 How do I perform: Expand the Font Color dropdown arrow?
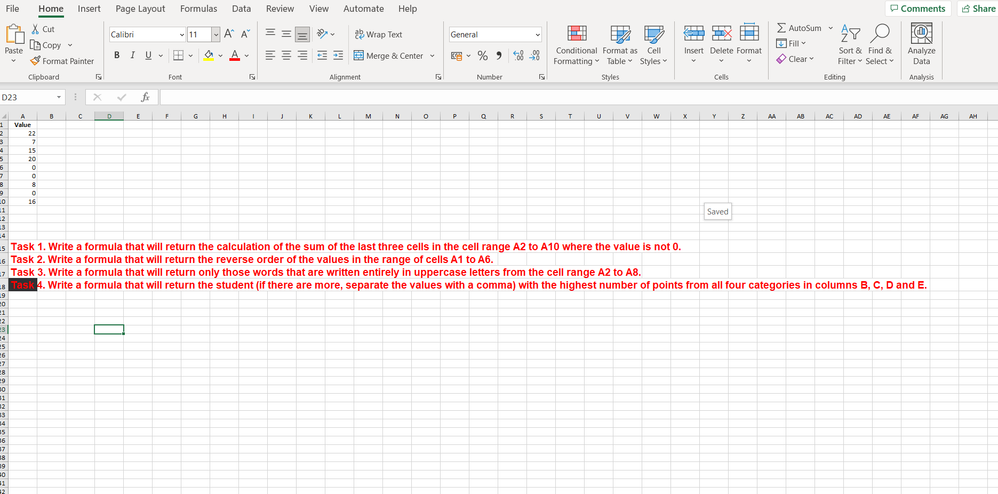[246, 56]
